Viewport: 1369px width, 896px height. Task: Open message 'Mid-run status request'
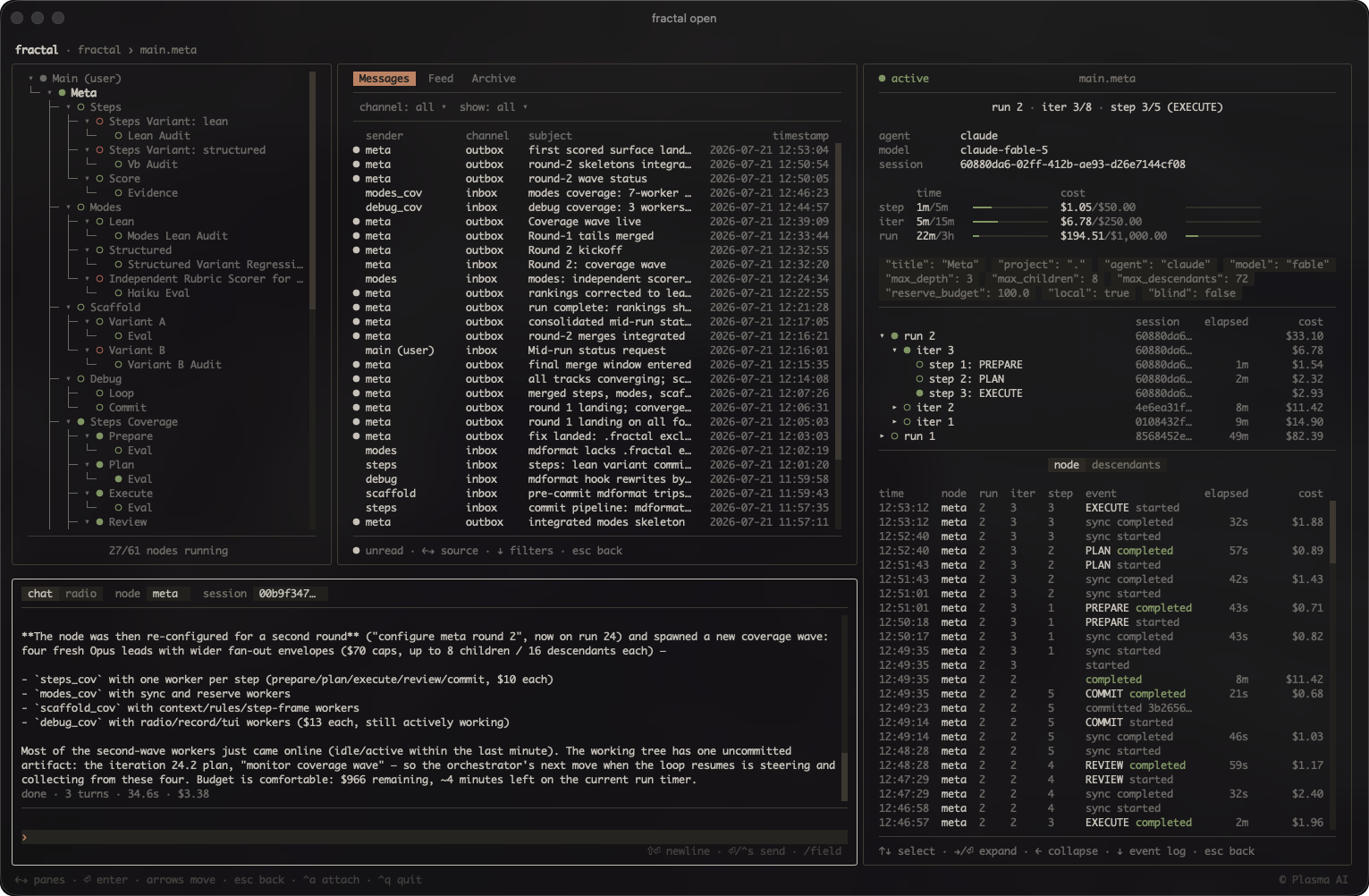(x=591, y=351)
